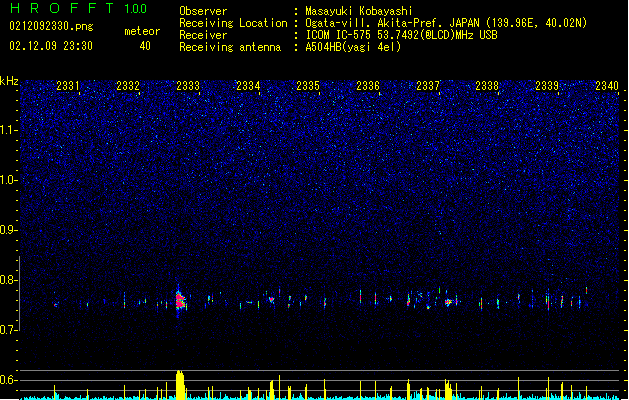The image size is (629, 400).
Task: Click the 2335 time marker
Action: tap(308, 86)
